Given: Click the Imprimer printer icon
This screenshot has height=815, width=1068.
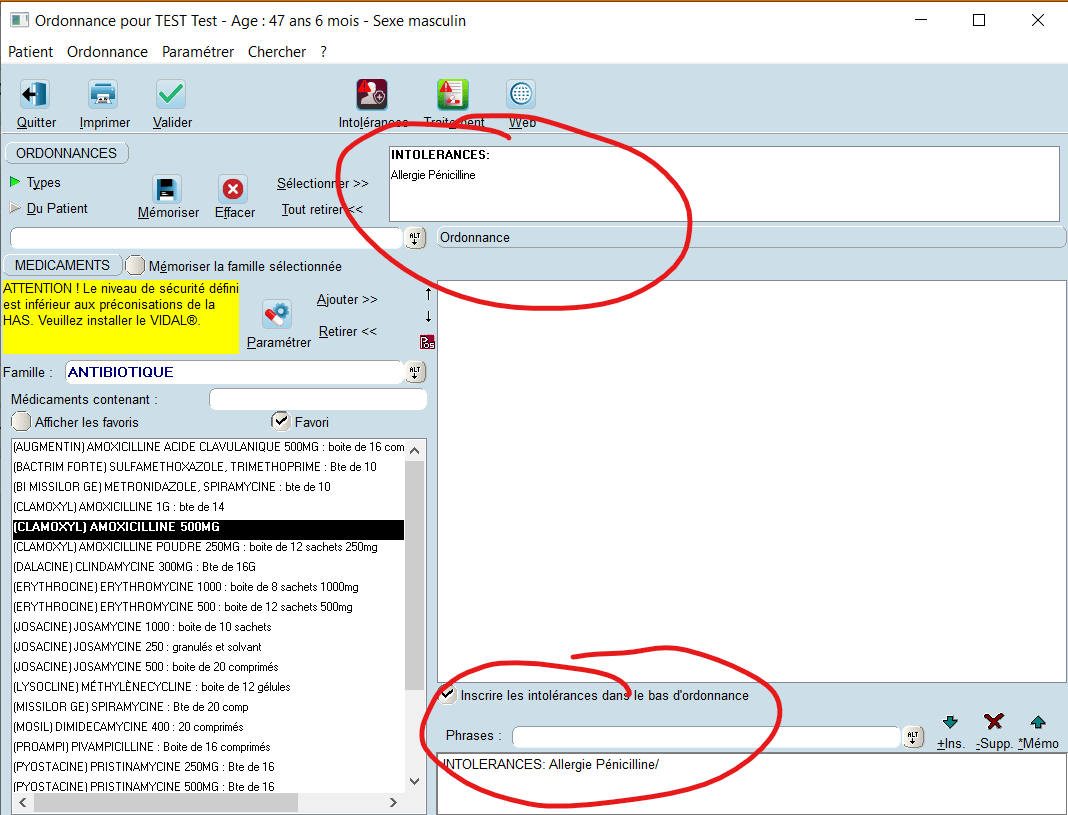Looking at the screenshot, I should tap(104, 95).
